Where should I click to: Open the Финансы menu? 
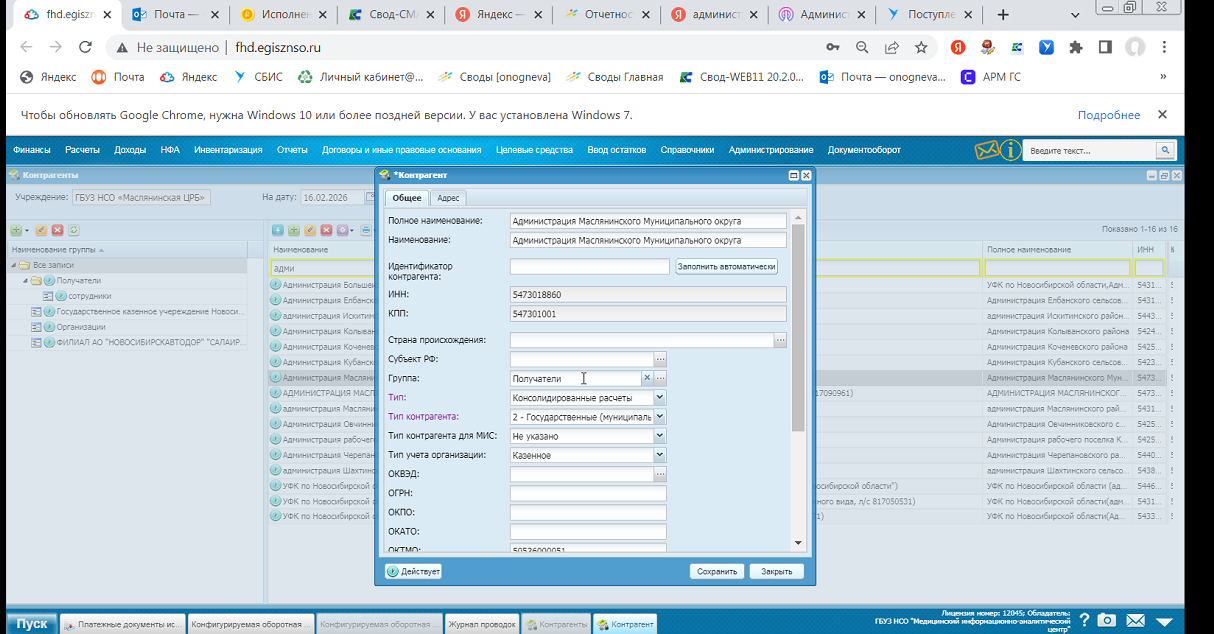[x=32, y=150]
